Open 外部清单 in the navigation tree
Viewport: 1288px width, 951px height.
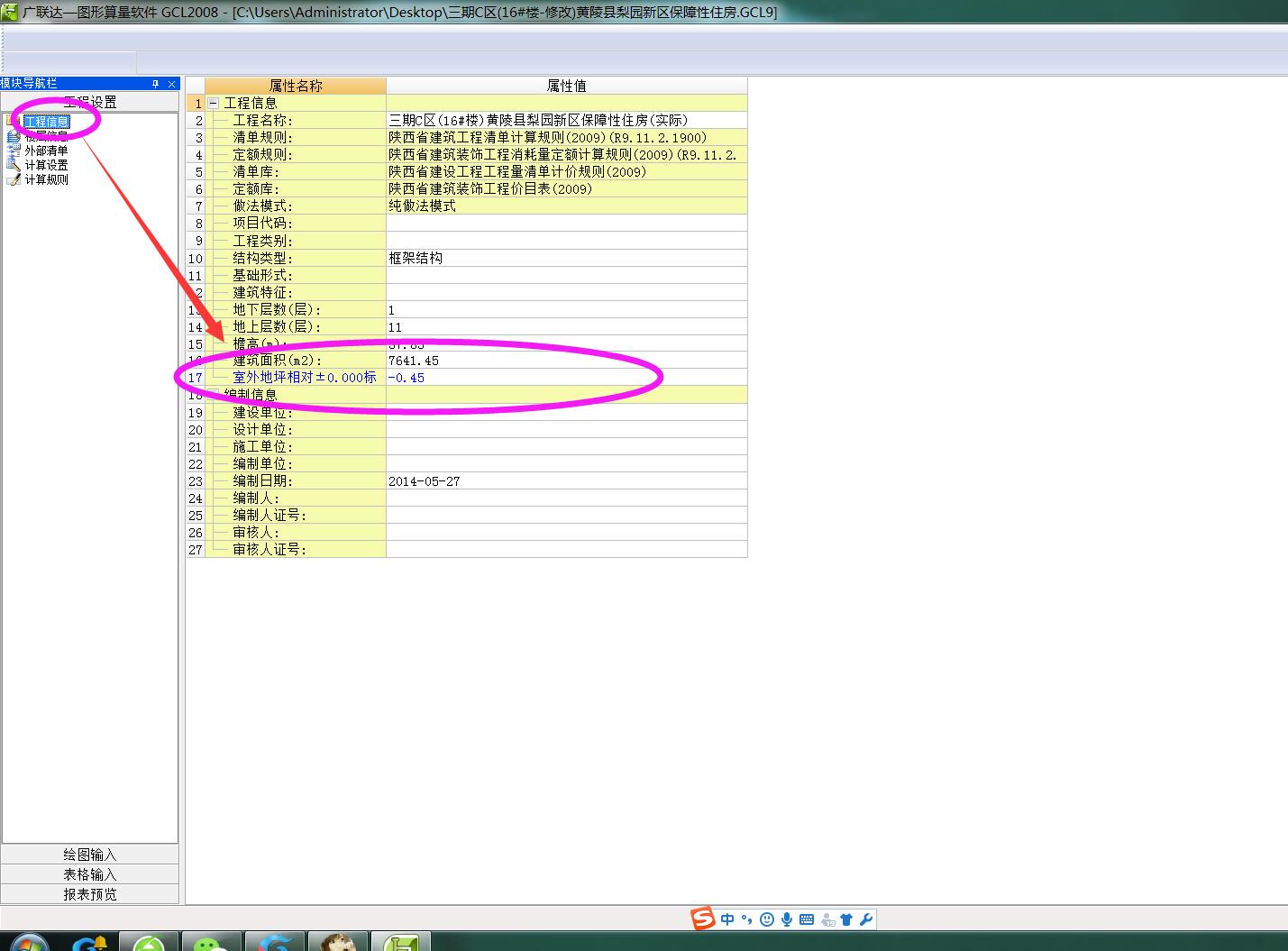pos(46,151)
